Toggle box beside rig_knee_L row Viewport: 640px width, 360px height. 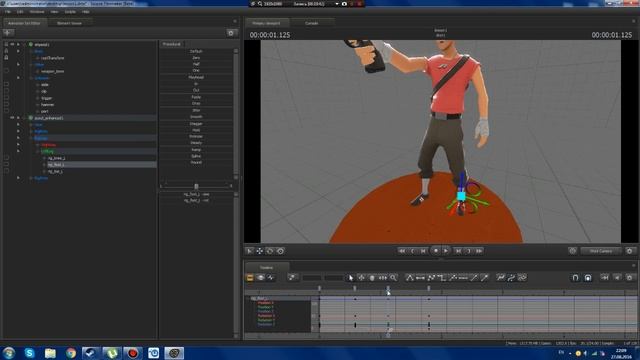tap(6, 158)
